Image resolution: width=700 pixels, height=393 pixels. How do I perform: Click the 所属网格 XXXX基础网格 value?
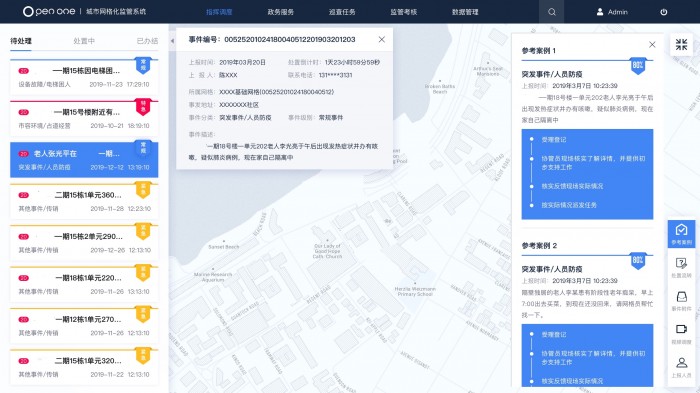(276, 92)
